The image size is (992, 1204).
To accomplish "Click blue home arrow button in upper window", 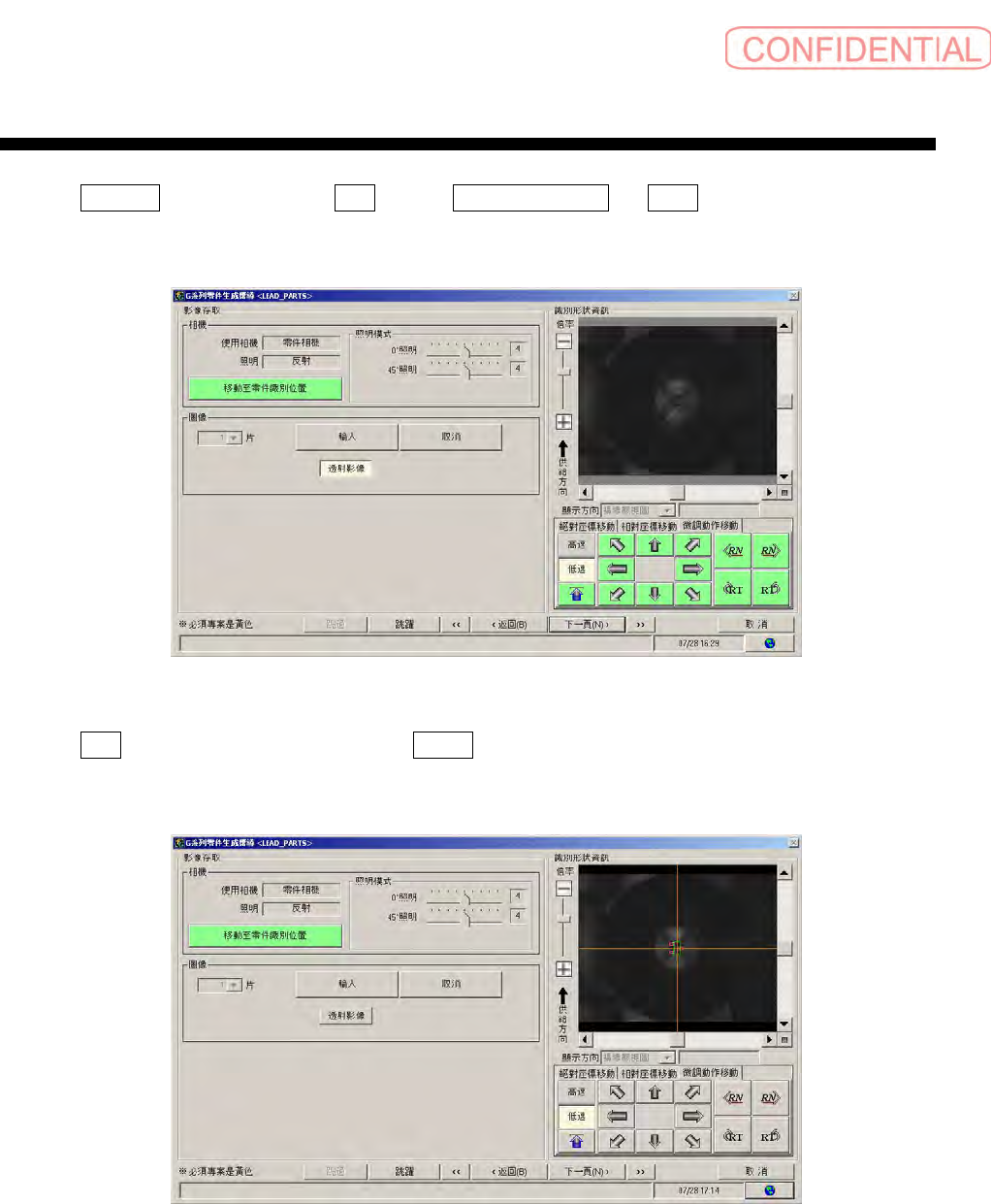I will tap(577, 594).
